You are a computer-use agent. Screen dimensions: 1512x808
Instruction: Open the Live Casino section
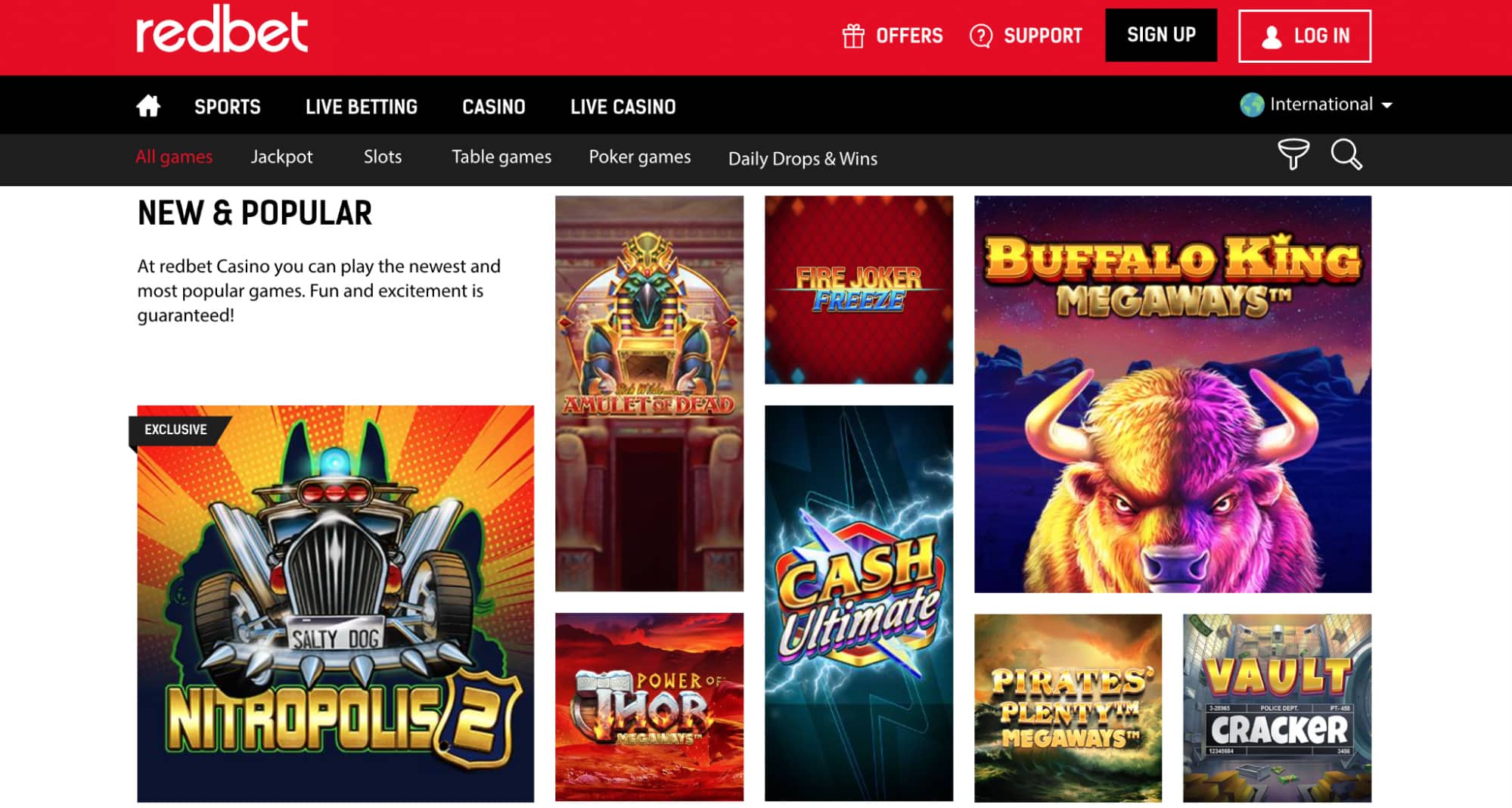(x=622, y=107)
